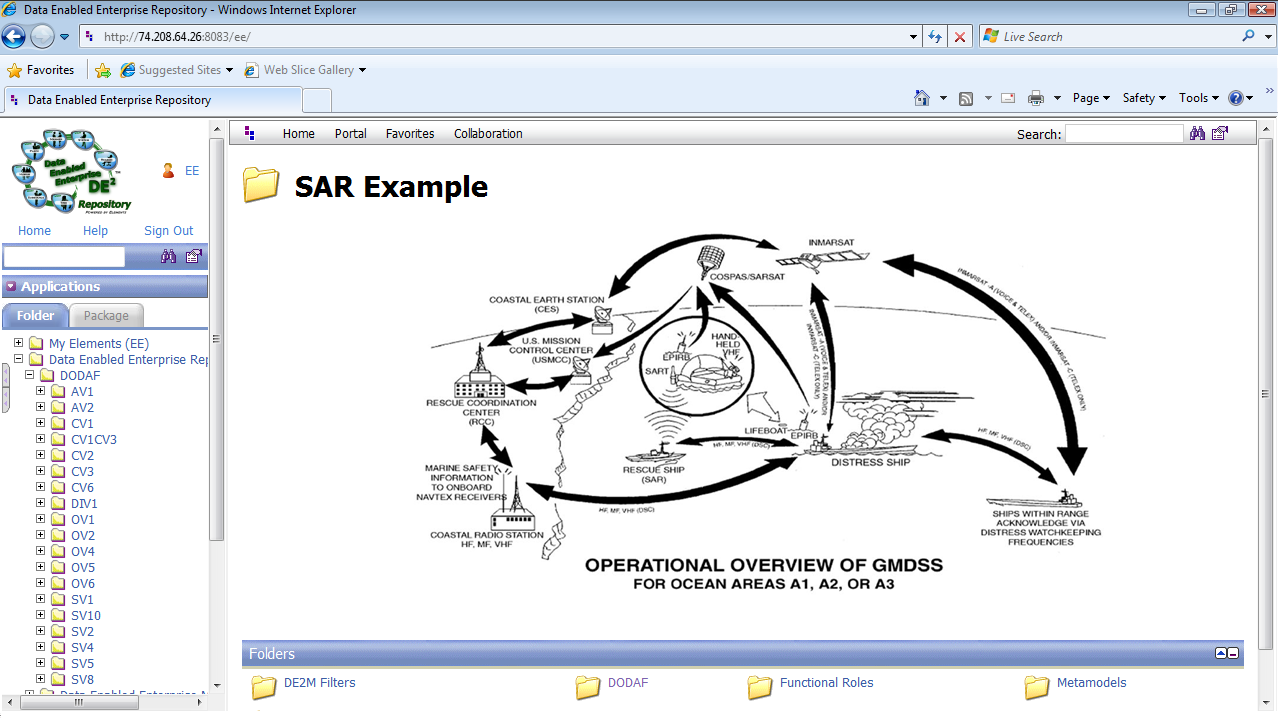Image resolution: width=1278 pixels, height=718 pixels.
Task: Expand the CV1CV3 folder node
Action: click(41, 439)
